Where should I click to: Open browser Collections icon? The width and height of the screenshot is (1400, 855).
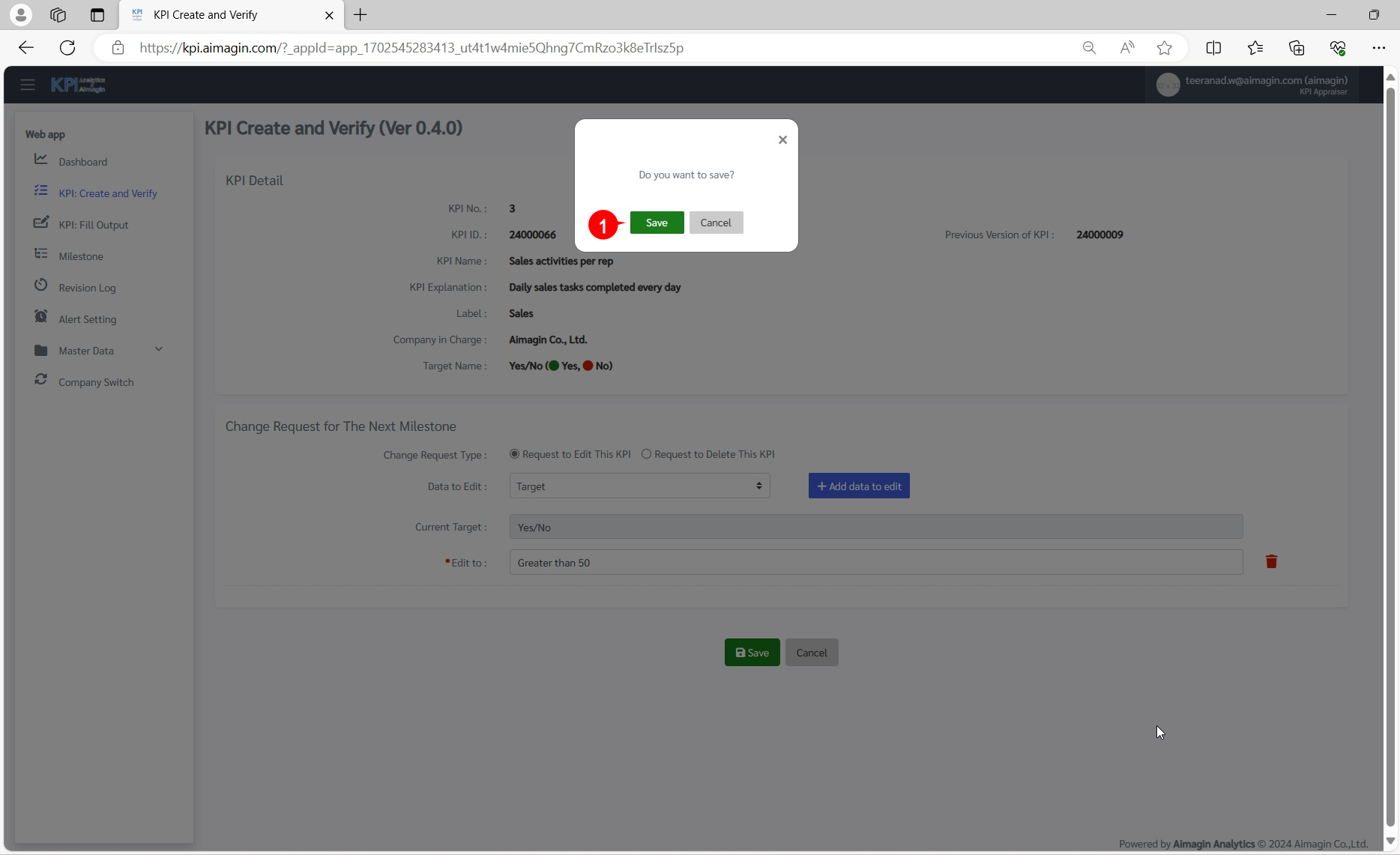click(x=1297, y=48)
